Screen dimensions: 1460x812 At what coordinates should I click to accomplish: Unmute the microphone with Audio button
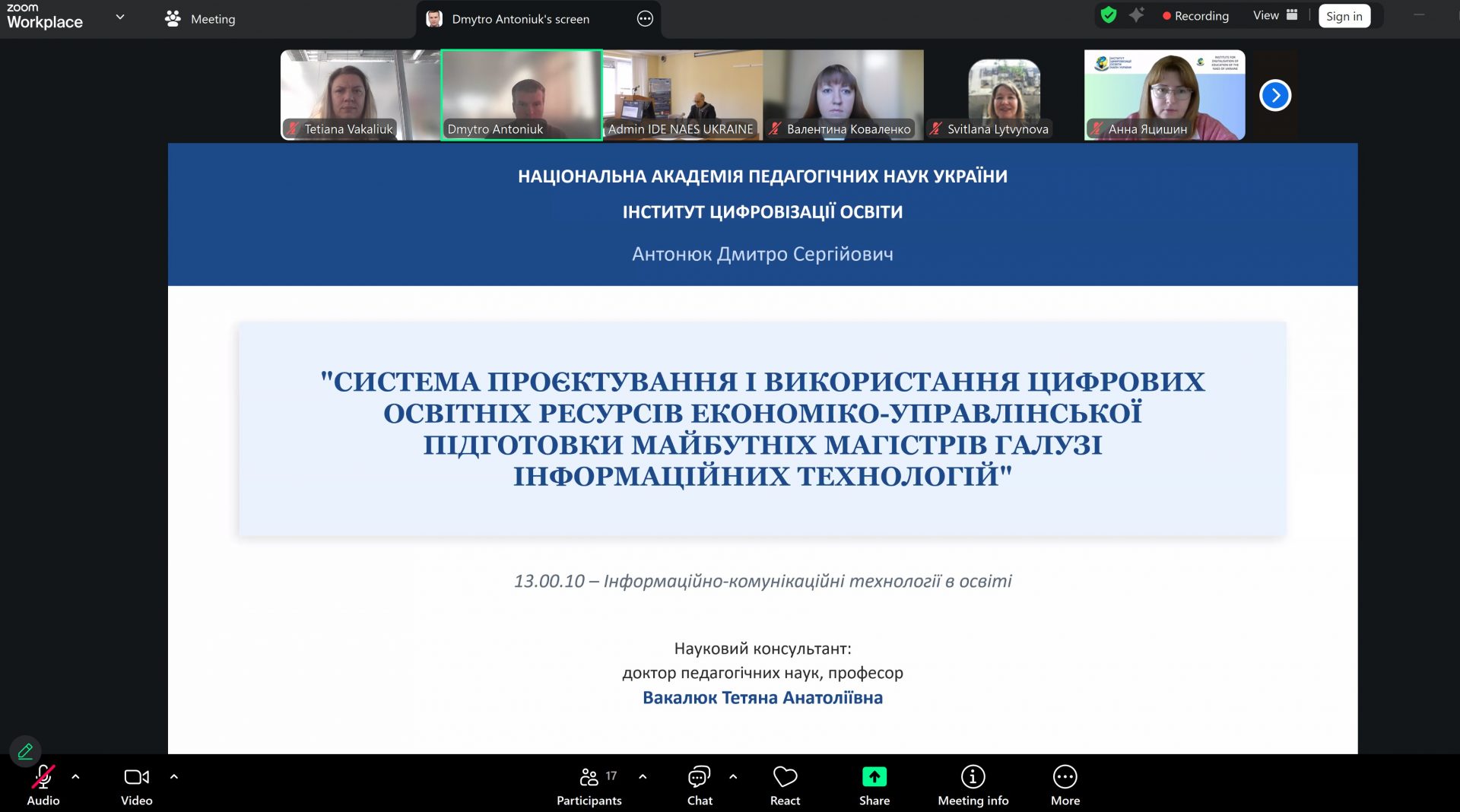43,785
